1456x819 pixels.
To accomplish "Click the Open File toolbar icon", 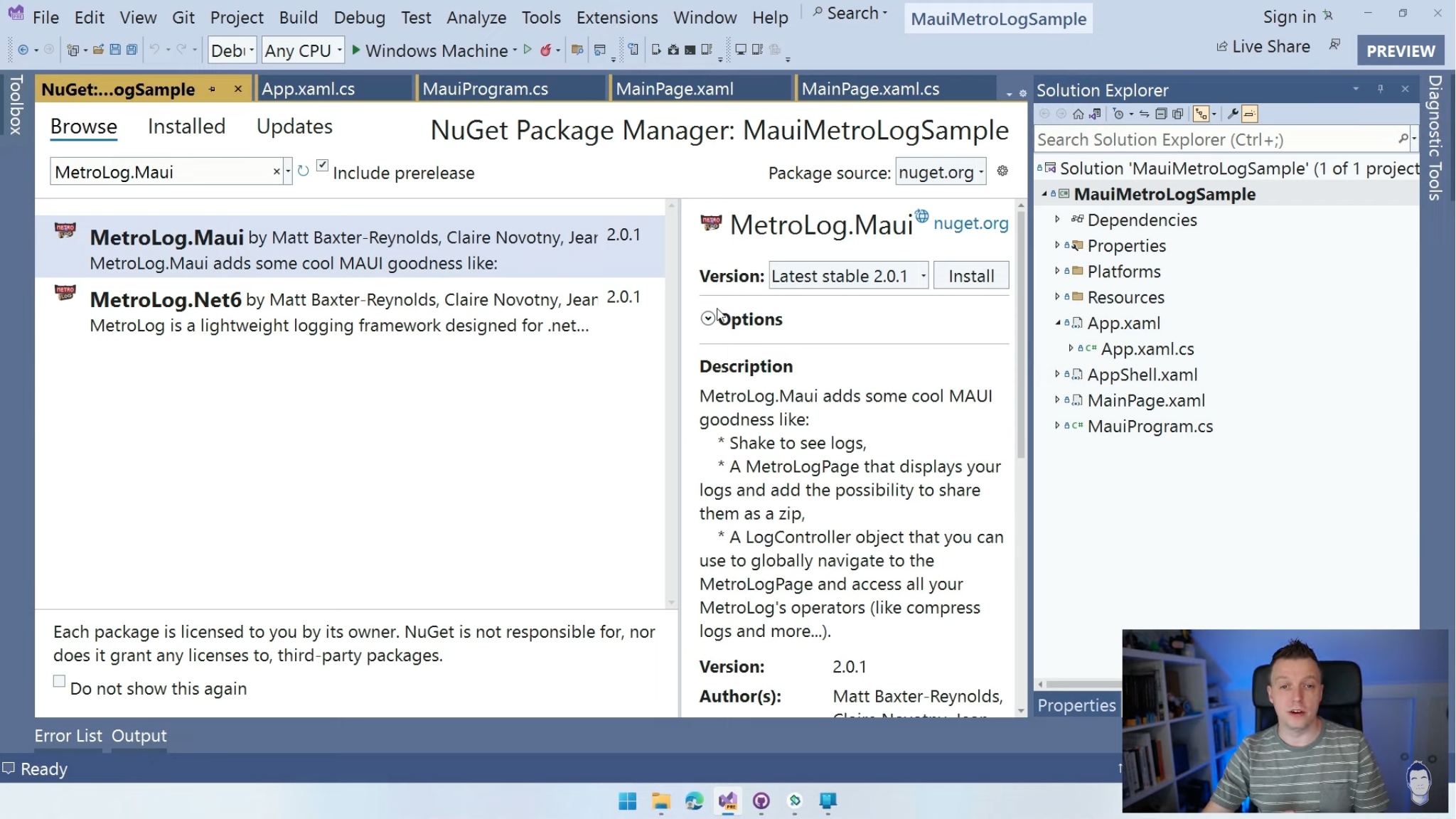I will pos(98,50).
